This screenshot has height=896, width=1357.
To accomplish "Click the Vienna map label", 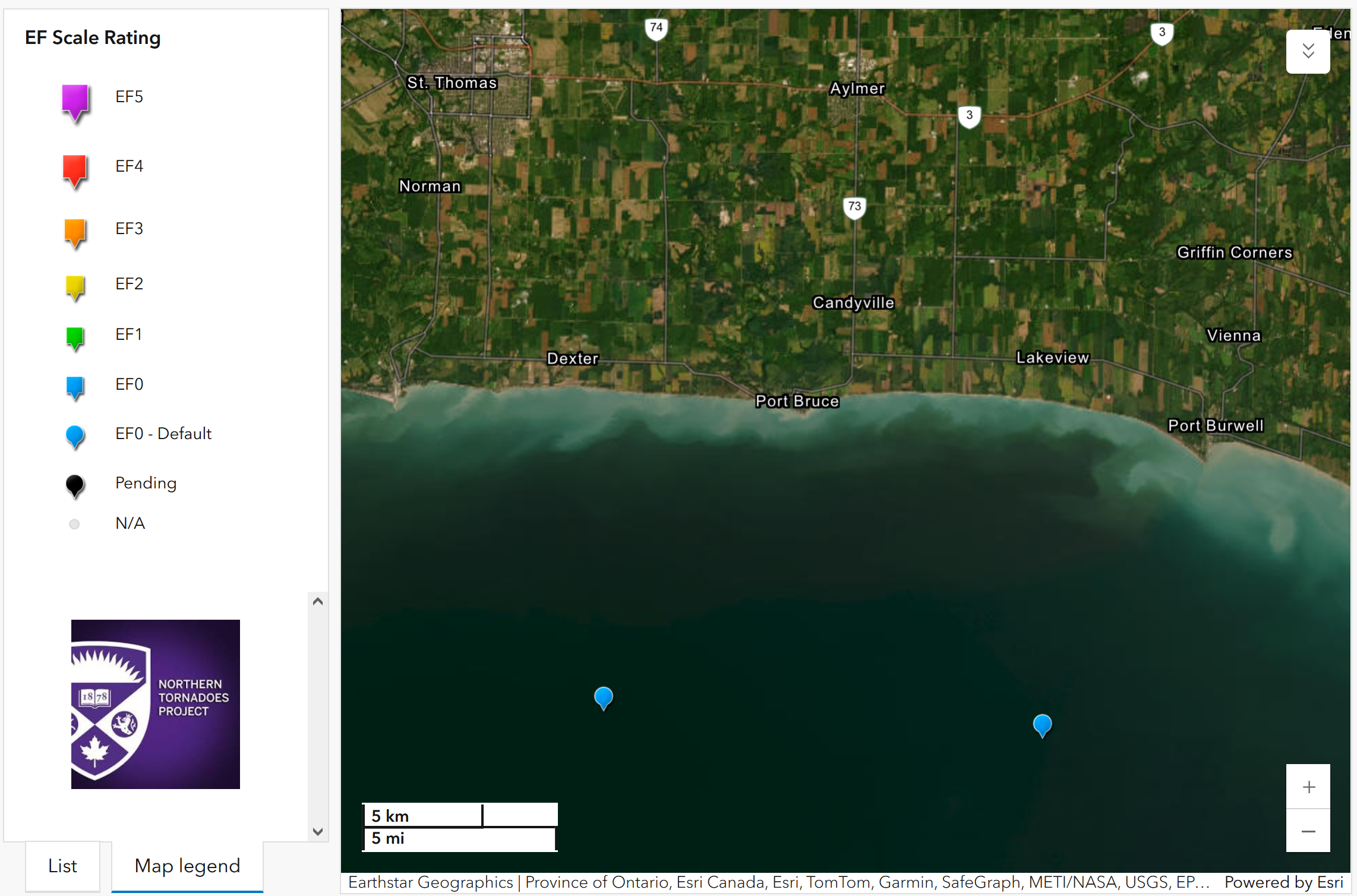I will (x=1233, y=335).
